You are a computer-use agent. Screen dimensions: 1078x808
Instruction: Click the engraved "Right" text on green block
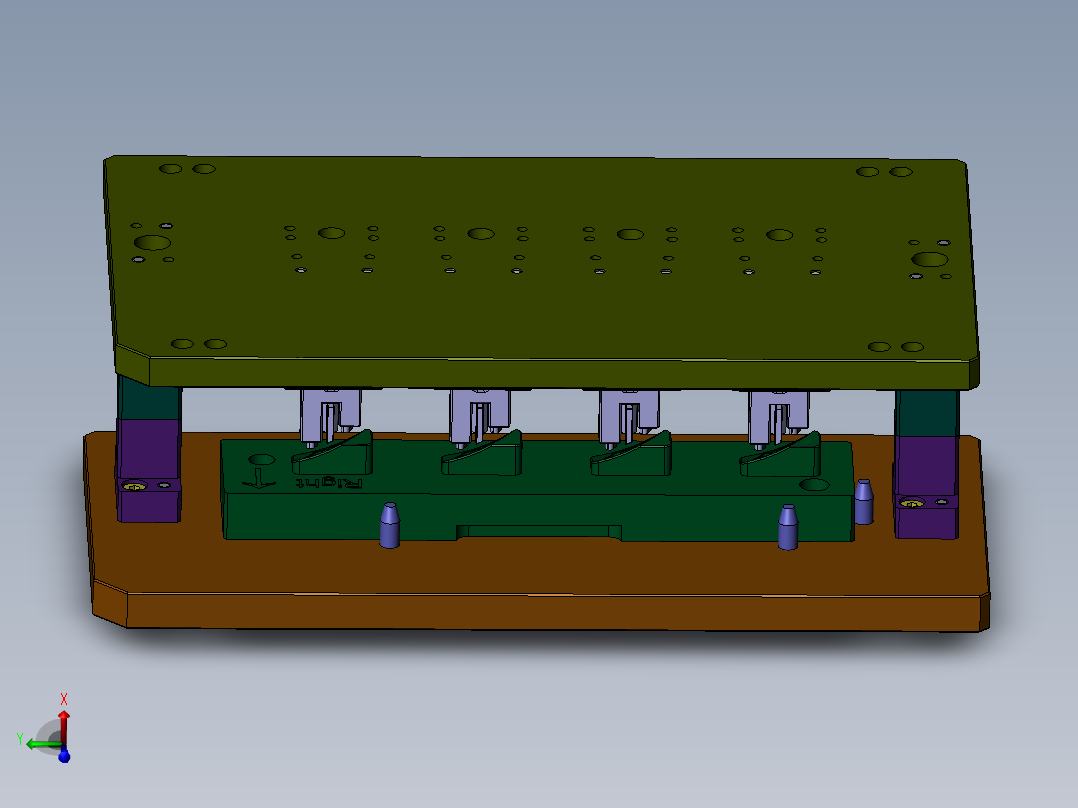click(329, 483)
